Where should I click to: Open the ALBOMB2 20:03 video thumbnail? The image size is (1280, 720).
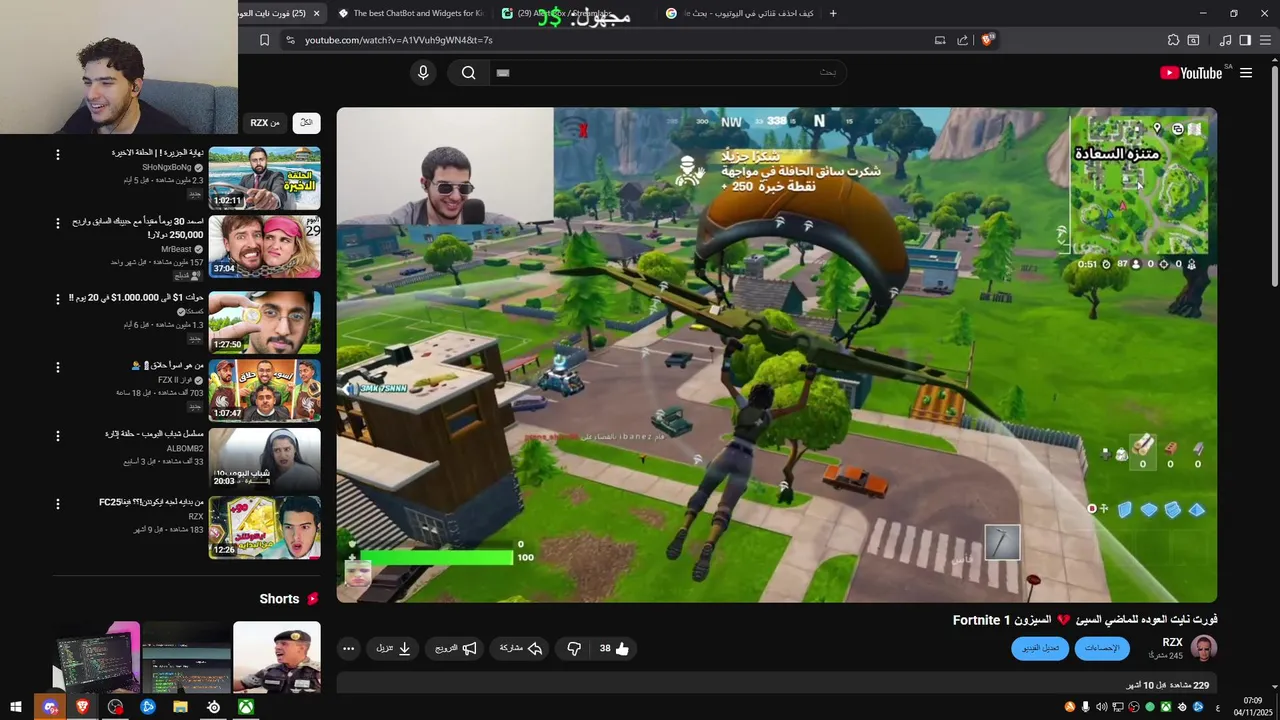tap(264, 458)
